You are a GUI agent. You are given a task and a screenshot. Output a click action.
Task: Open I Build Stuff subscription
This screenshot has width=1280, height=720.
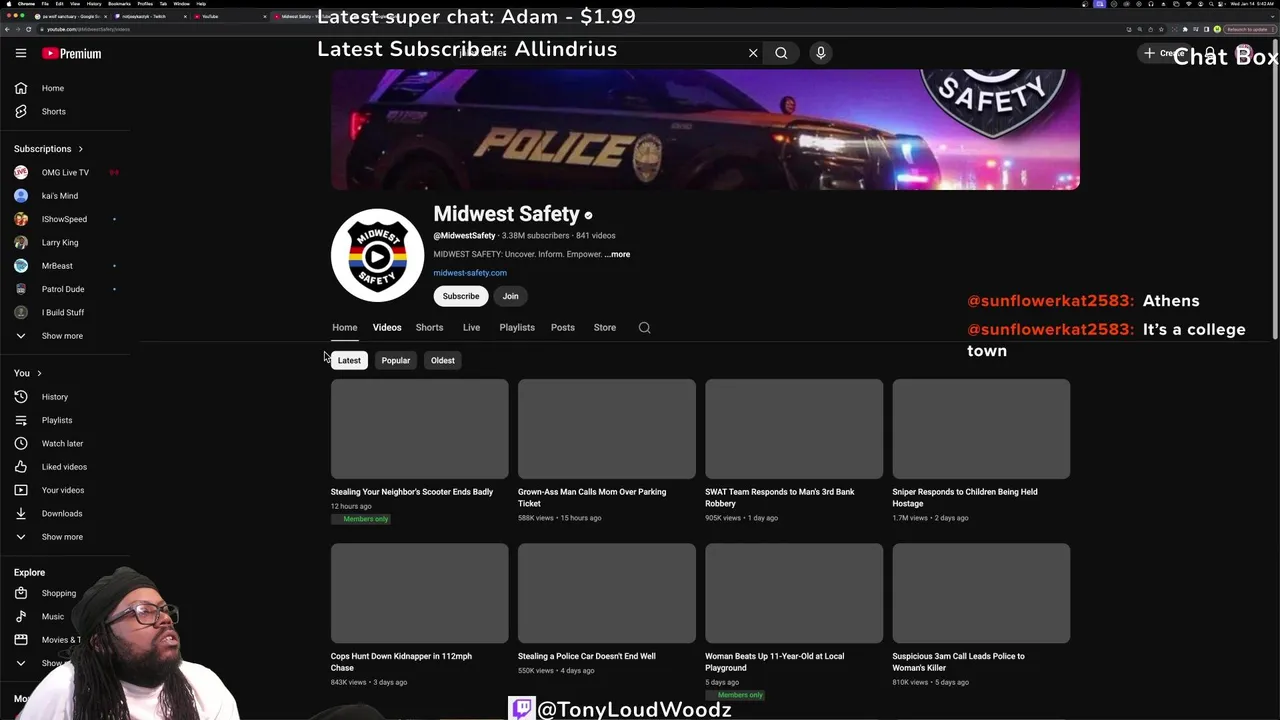pyautogui.click(x=65, y=312)
